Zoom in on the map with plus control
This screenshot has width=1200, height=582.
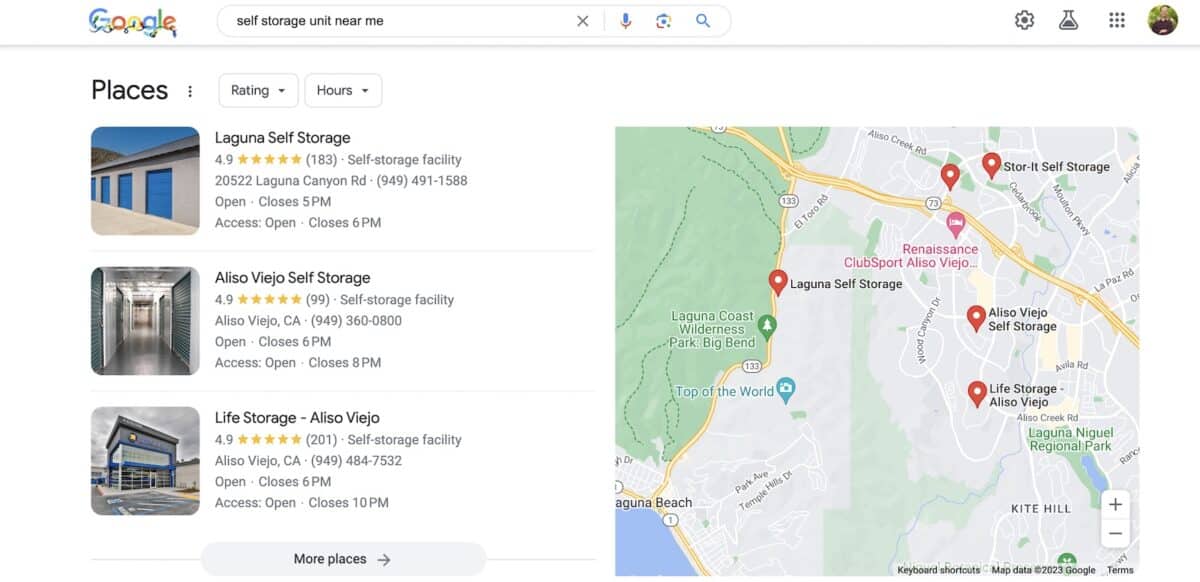coord(1116,504)
